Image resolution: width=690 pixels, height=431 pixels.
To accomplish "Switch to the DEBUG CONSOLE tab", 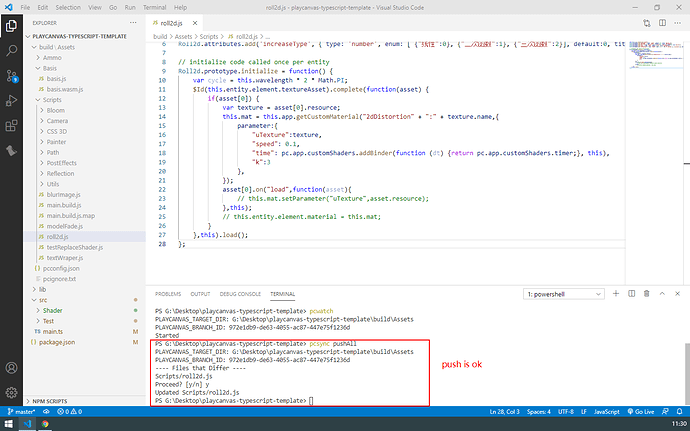I will click(240, 294).
